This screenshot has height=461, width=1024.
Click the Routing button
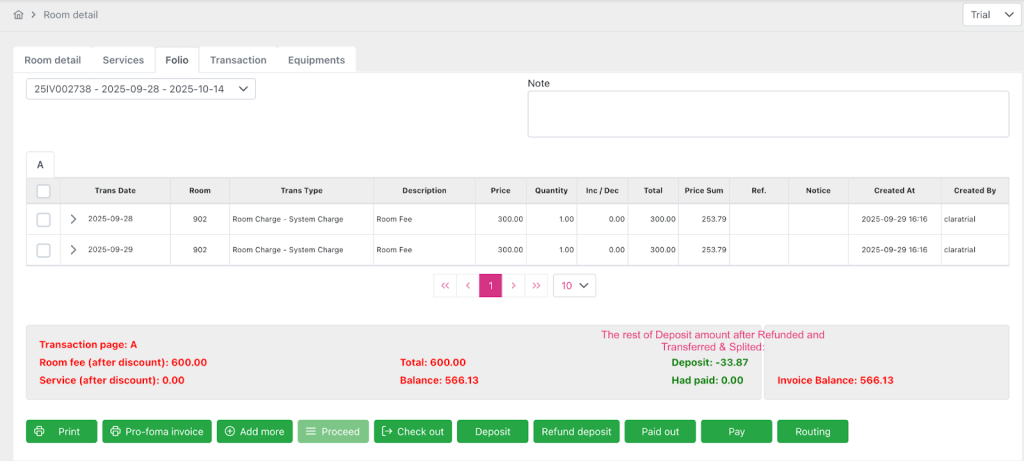pos(812,431)
